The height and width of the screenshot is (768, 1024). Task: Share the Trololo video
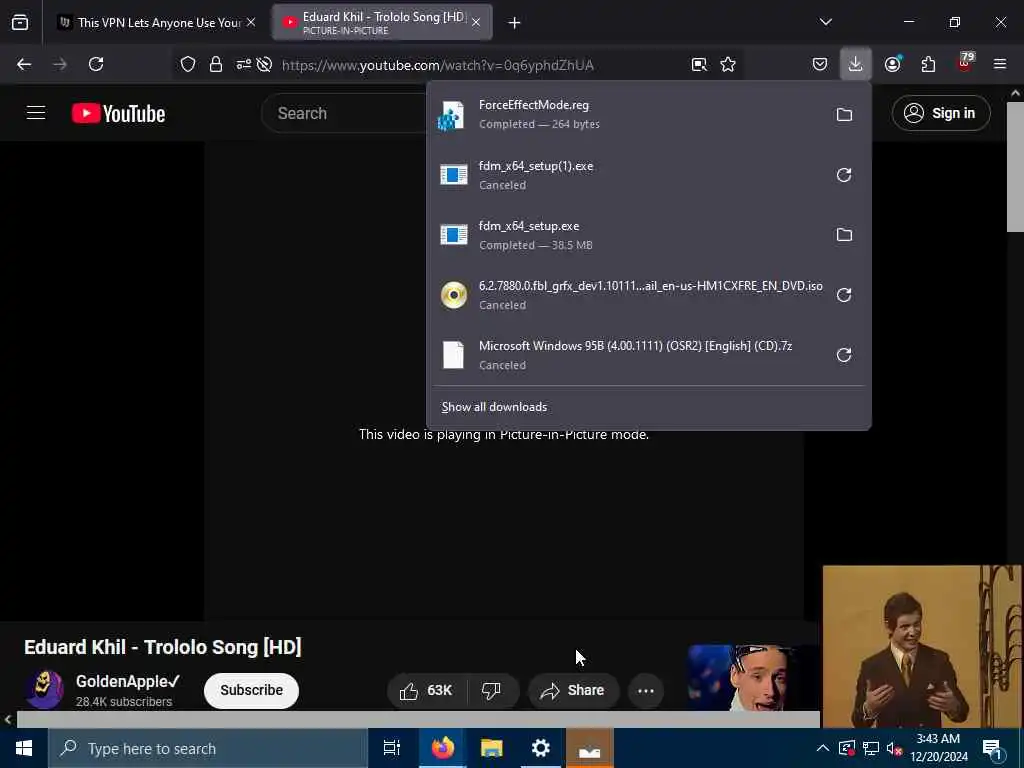click(573, 690)
